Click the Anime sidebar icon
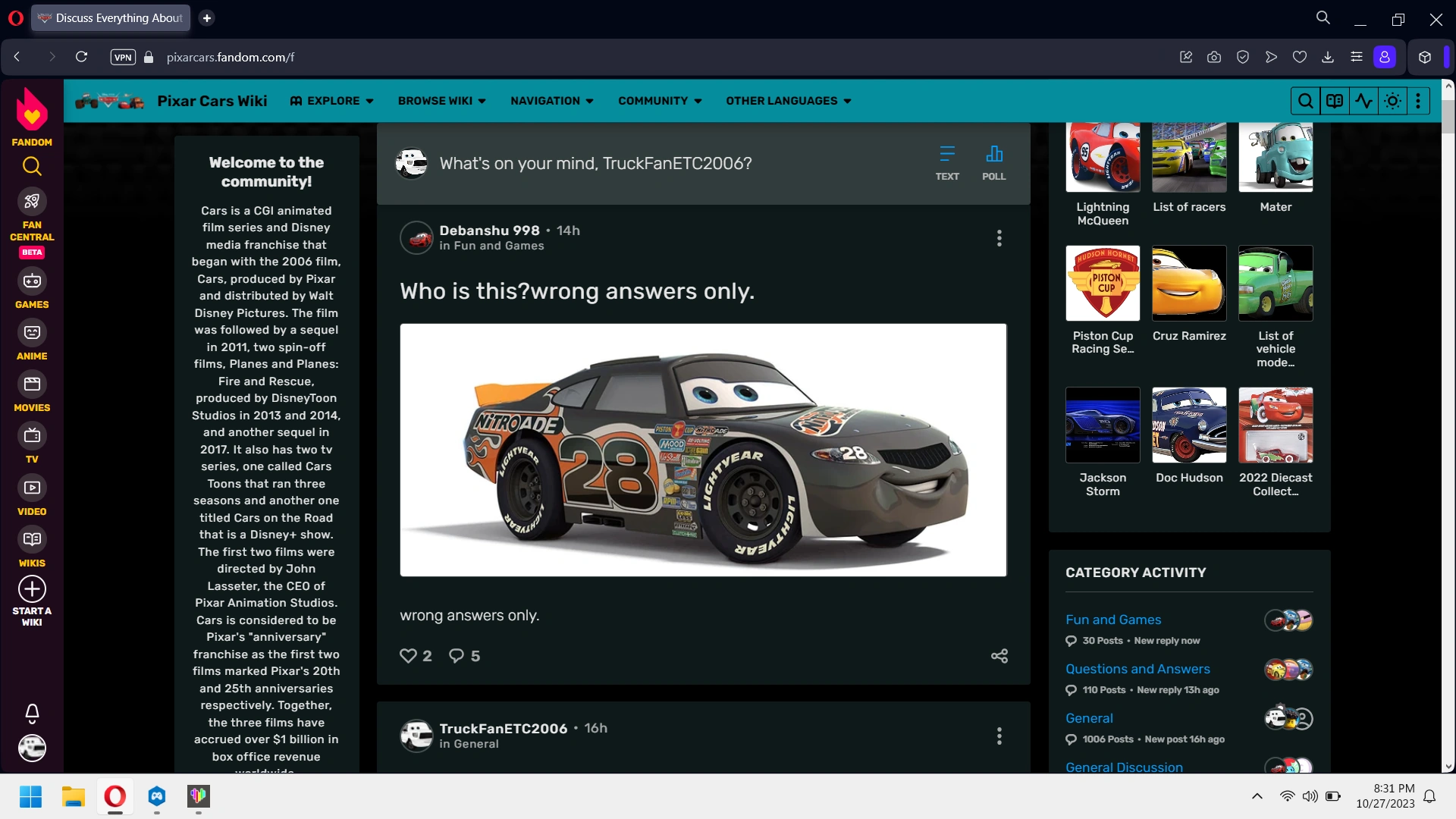The width and height of the screenshot is (1456, 819). coord(32,333)
